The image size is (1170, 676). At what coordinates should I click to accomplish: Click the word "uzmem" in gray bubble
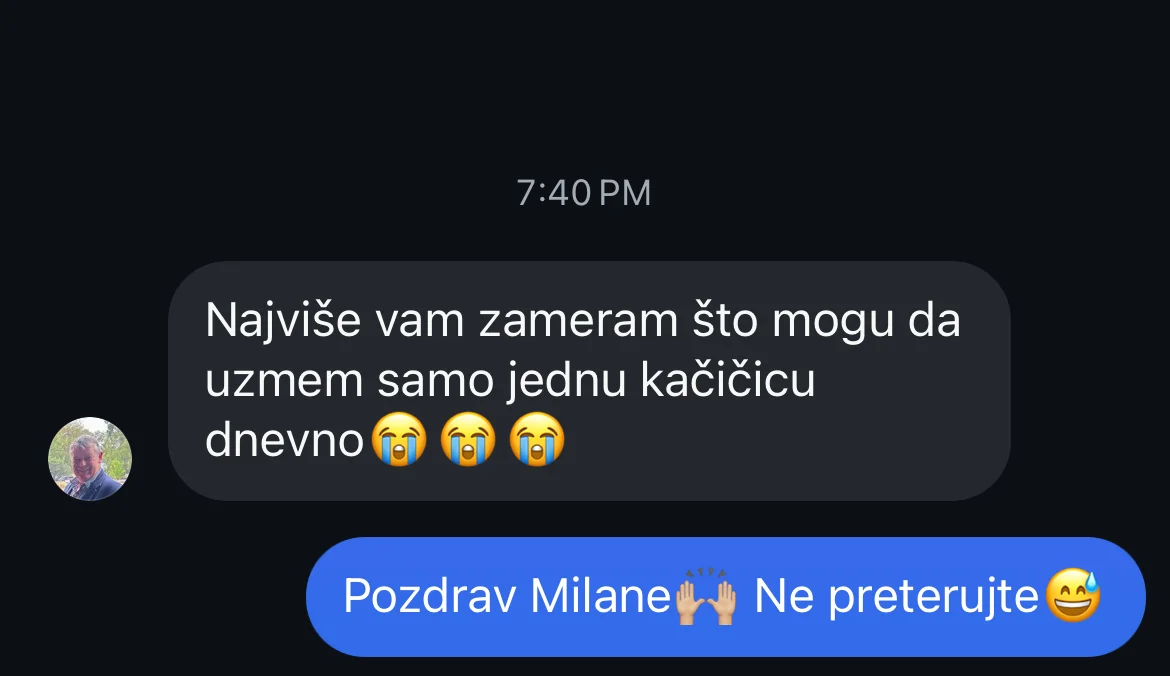point(283,383)
